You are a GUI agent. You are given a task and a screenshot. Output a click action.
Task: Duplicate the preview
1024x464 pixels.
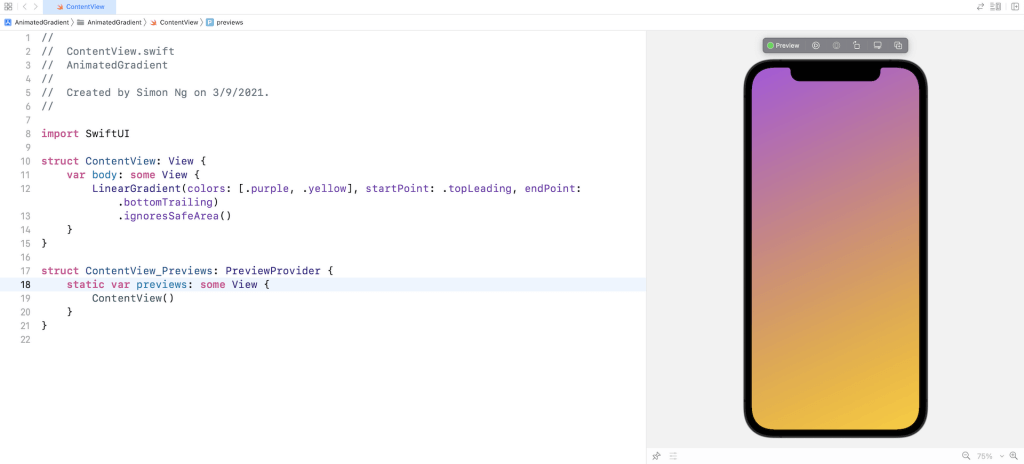[898, 46]
